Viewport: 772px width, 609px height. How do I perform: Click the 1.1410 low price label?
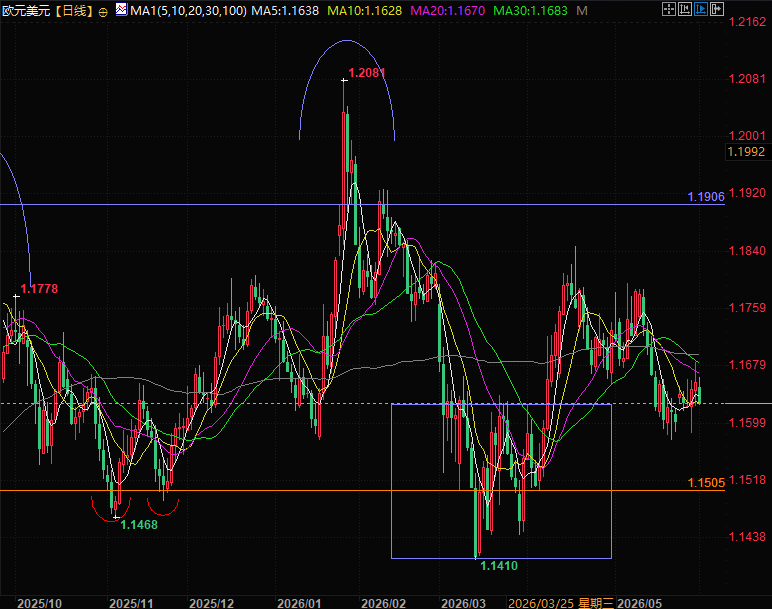tap(499, 566)
